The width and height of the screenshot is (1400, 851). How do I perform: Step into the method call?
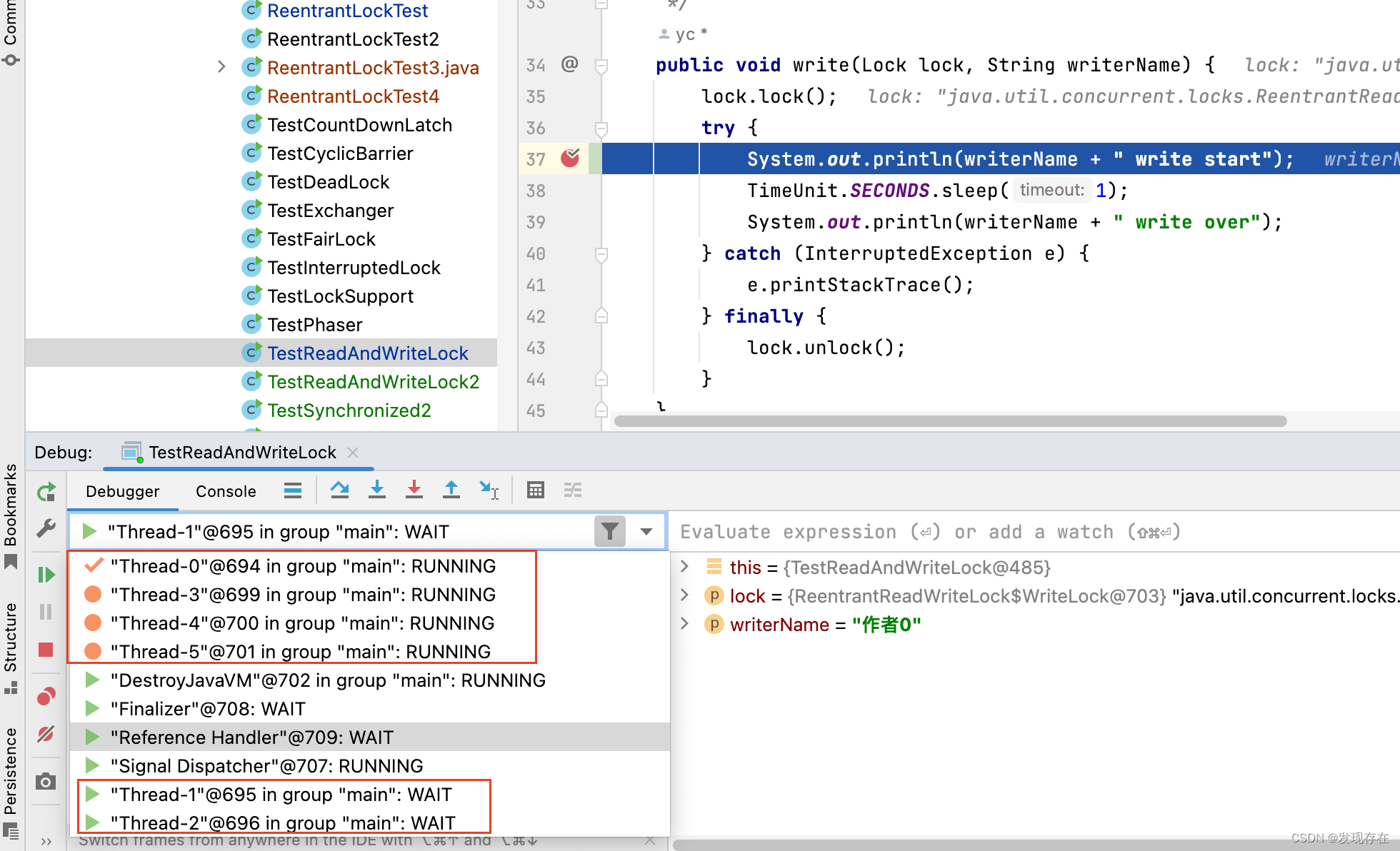click(376, 490)
